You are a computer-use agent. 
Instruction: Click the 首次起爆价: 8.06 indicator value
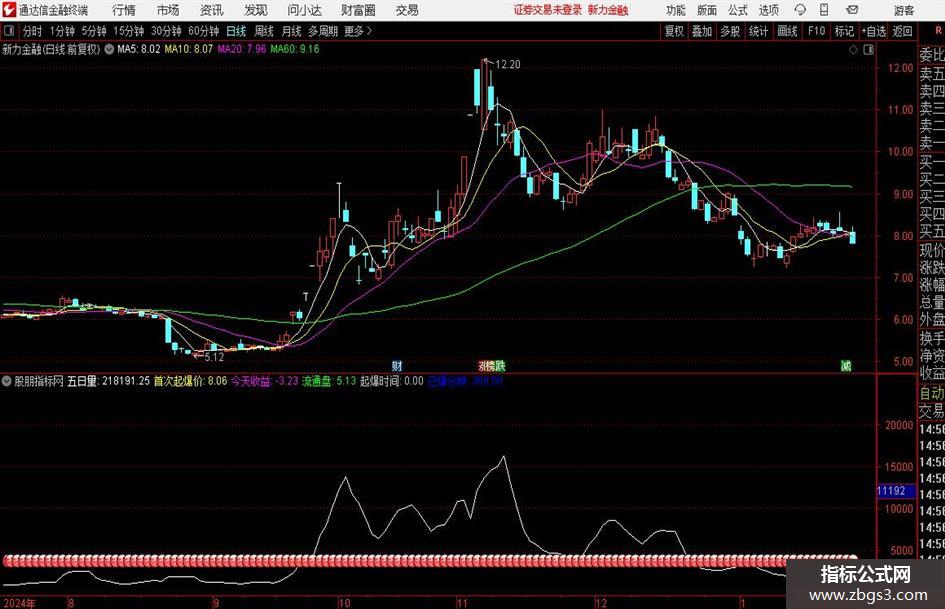190,381
